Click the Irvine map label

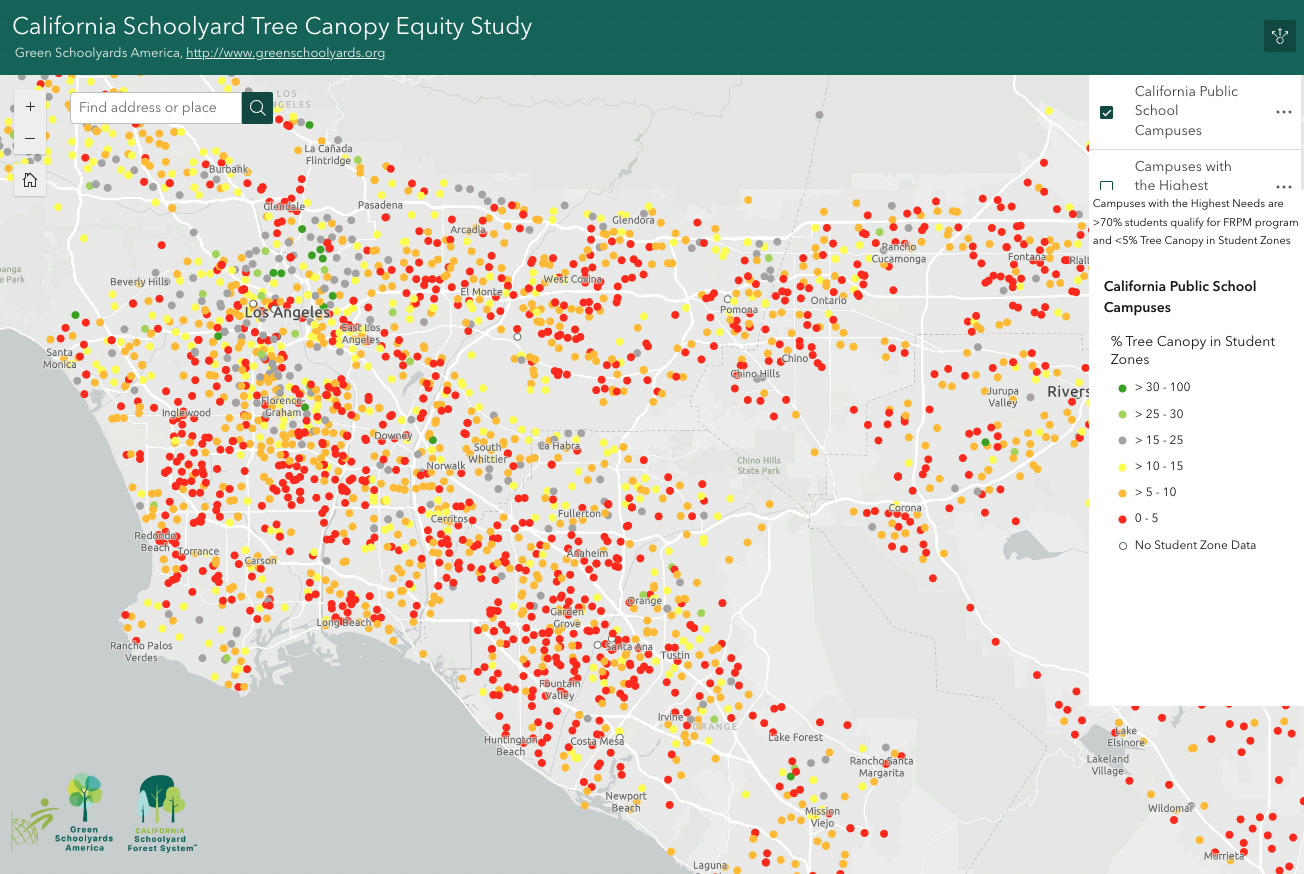tap(670, 717)
